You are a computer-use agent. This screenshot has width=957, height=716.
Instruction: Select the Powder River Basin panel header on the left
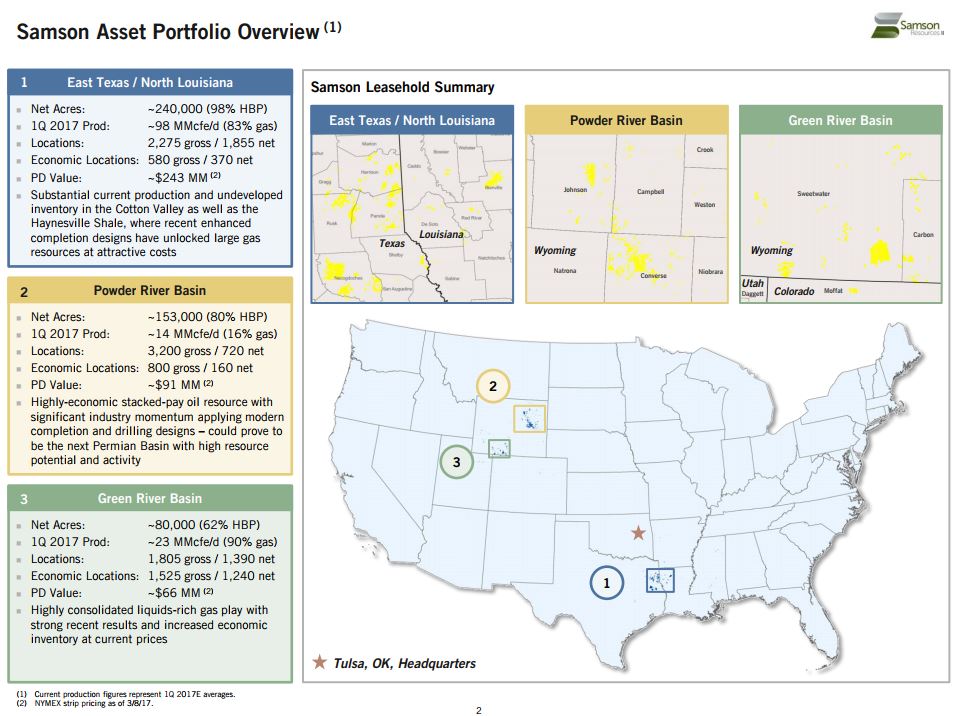click(x=150, y=291)
